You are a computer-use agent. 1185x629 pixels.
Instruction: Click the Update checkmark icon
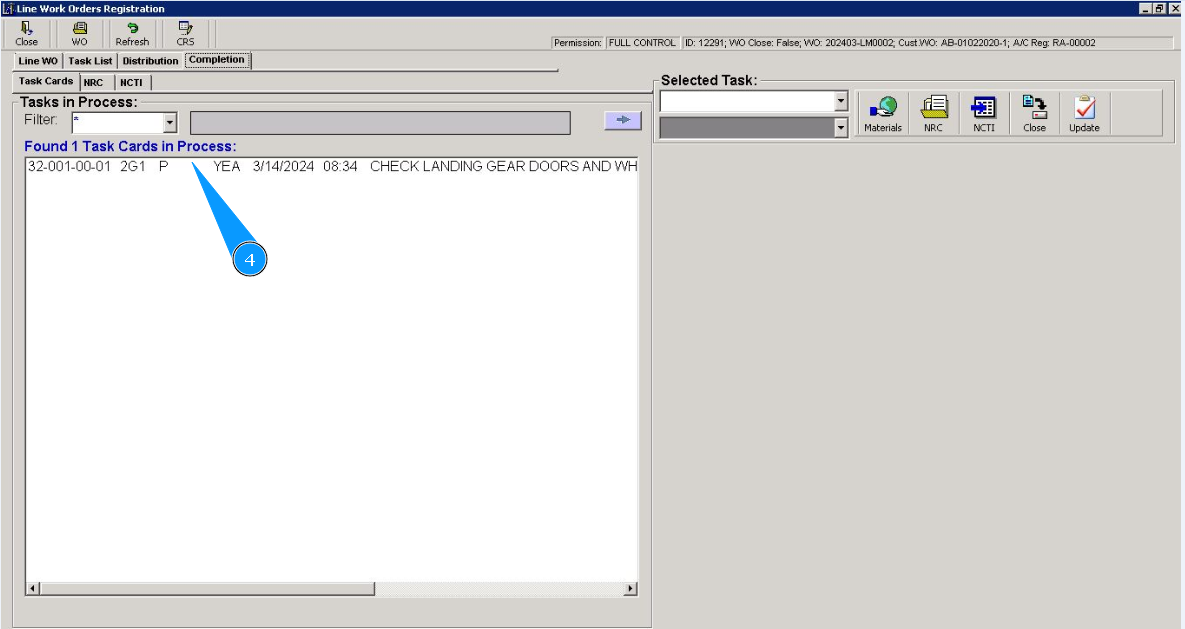point(1084,114)
